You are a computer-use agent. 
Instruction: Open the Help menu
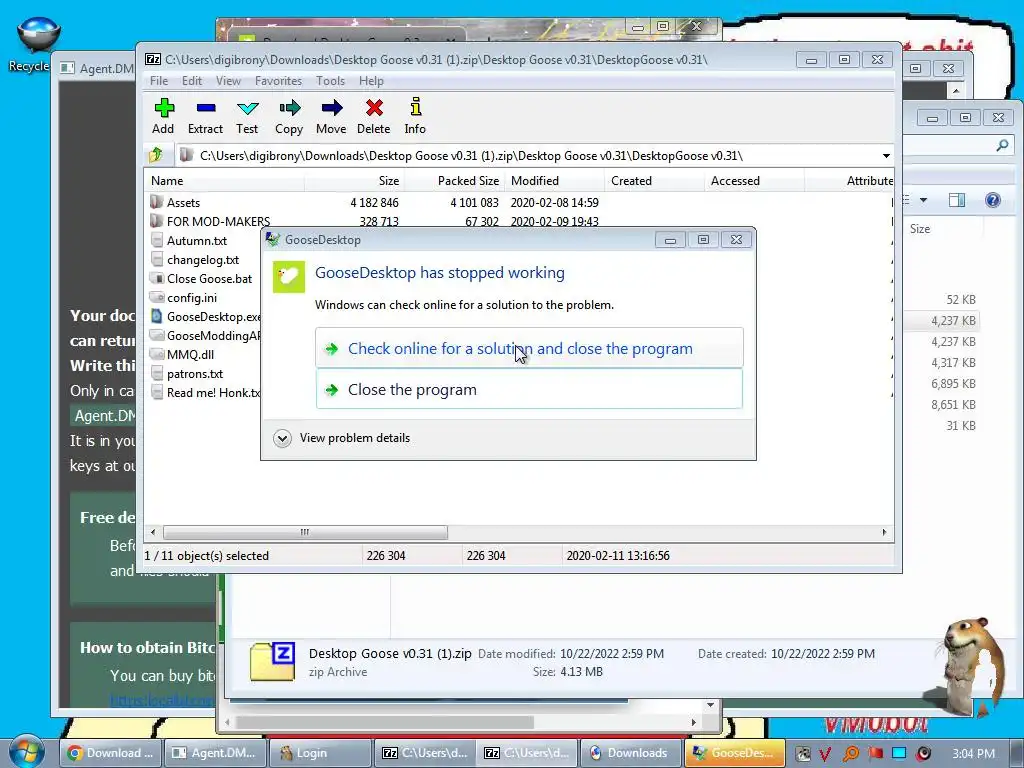[371, 81]
